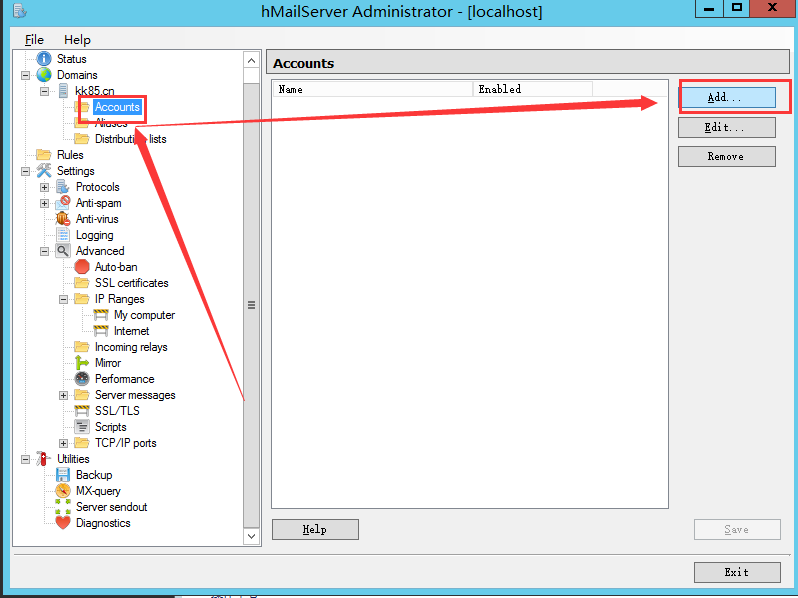Click the Anti-virus bug icon
The height and width of the screenshot is (598, 798).
tap(63, 219)
